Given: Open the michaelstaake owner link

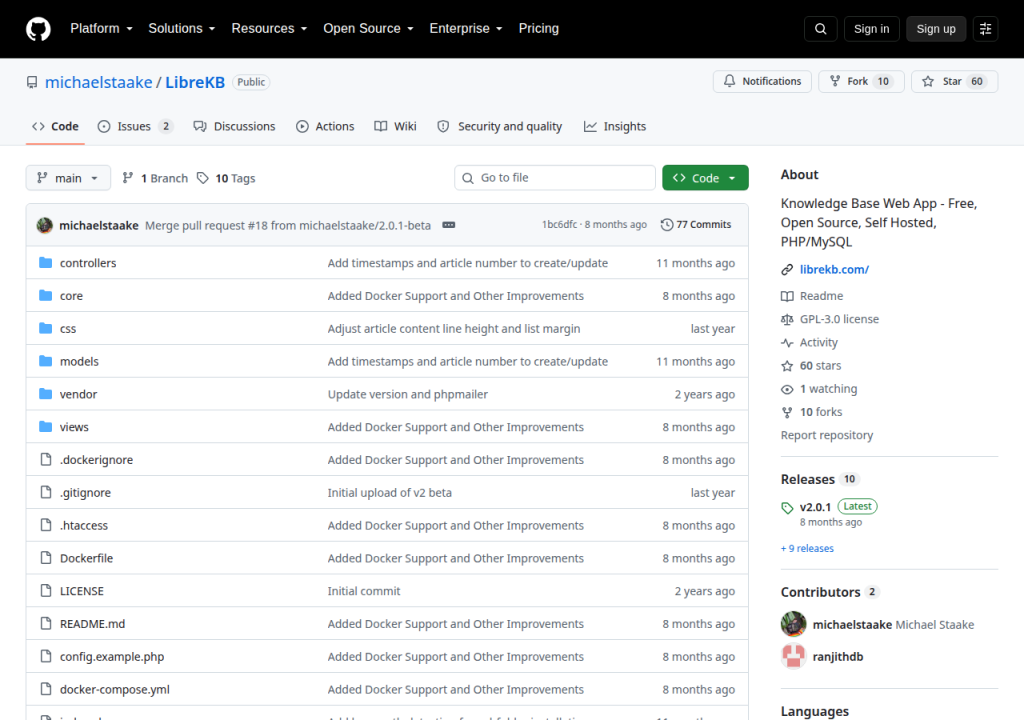Looking at the screenshot, I should (99, 82).
